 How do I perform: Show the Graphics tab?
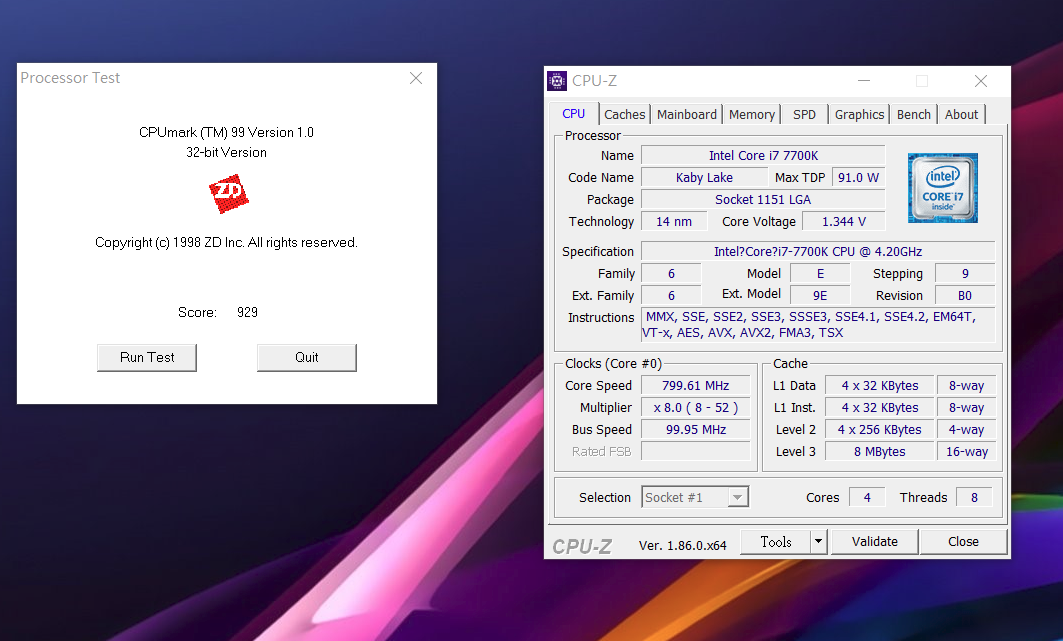pyautogui.click(x=860, y=114)
